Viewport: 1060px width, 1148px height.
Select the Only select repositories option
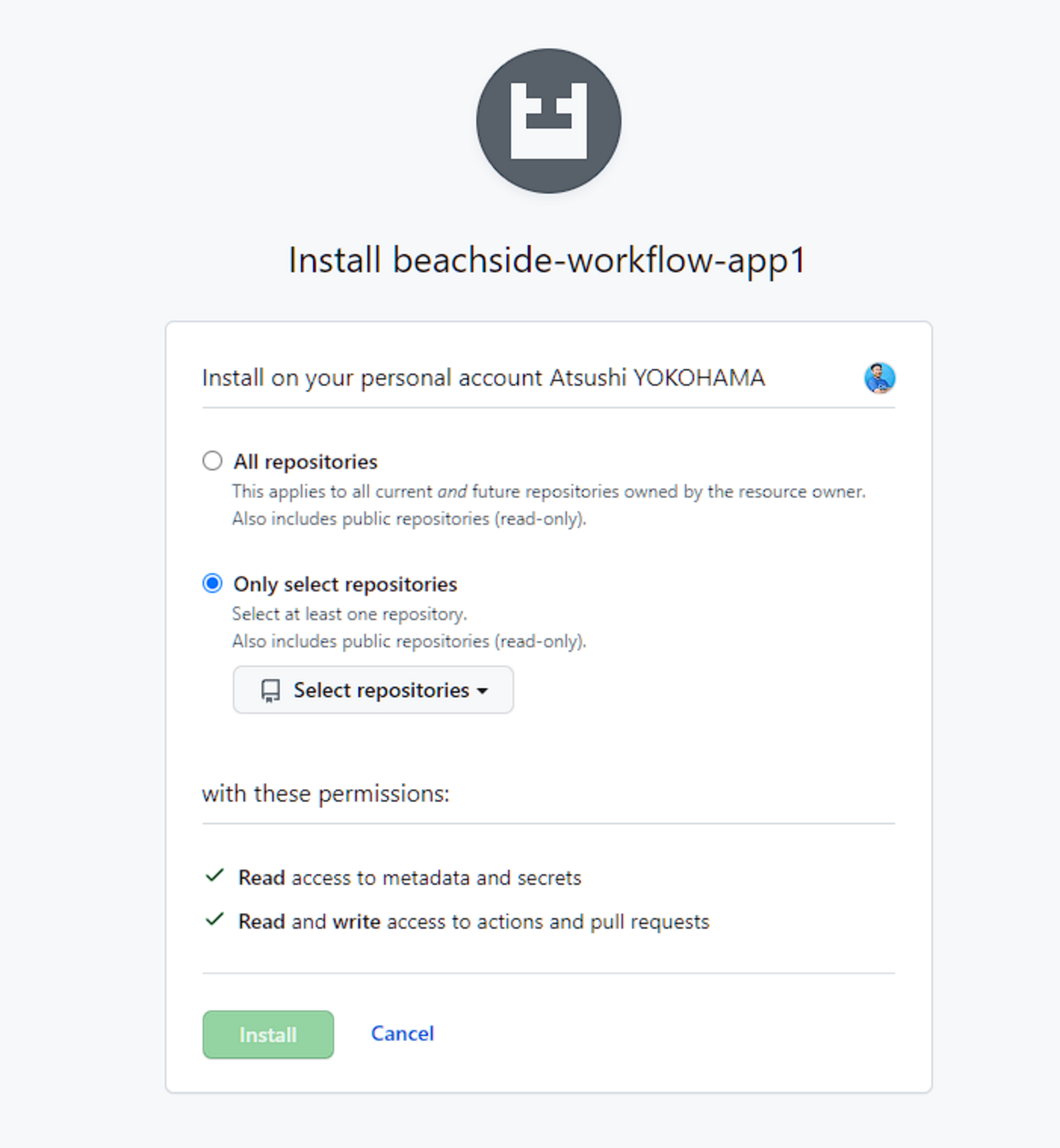point(212,582)
